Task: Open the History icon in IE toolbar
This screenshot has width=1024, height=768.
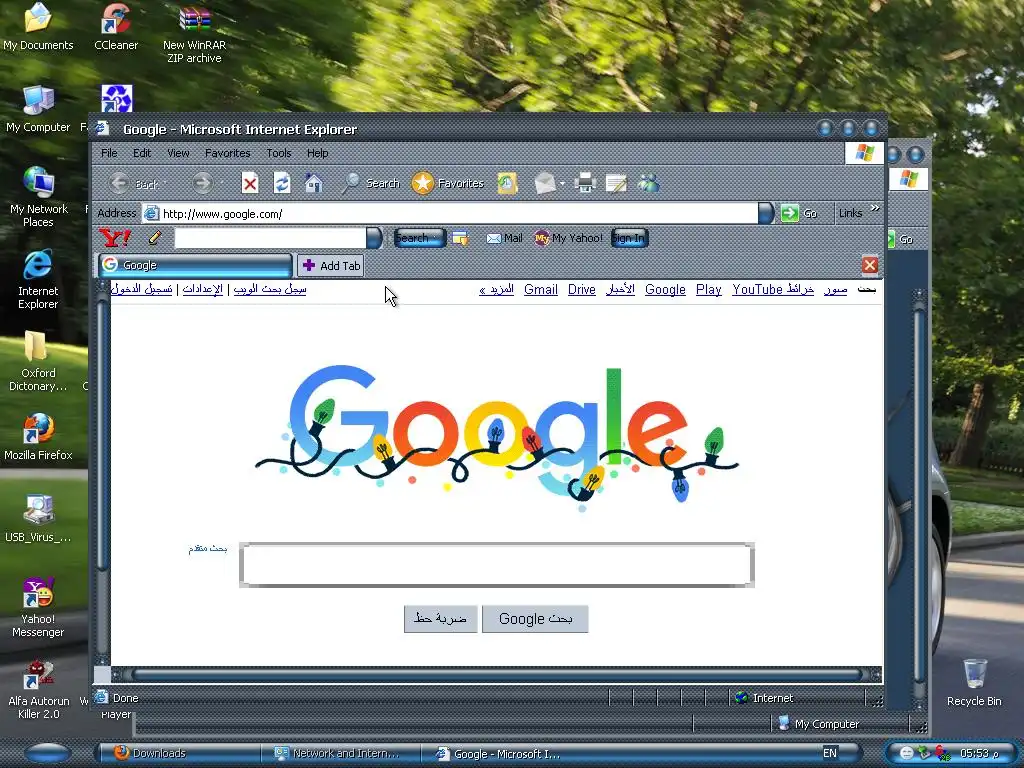Action: pyautogui.click(x=507, y=184)
